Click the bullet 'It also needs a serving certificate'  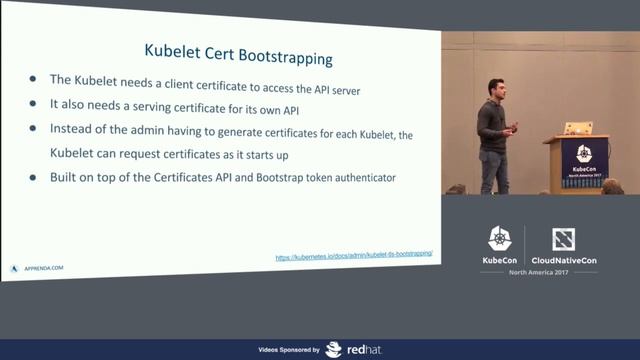pos(174,107)
